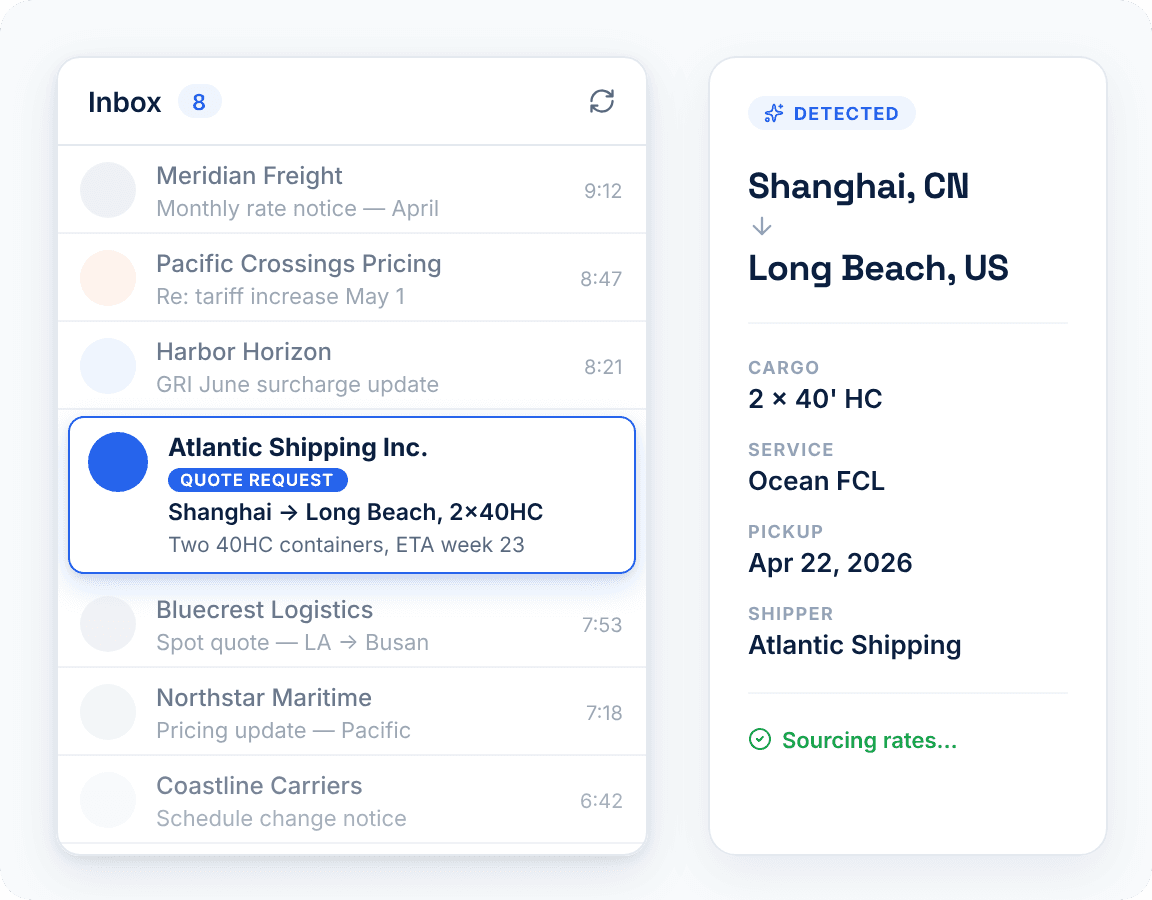This screenshot has height=900, width=1152.
Task: Open the Meridian Freight monthly rate notice
Action: click(x=352, y=189)
